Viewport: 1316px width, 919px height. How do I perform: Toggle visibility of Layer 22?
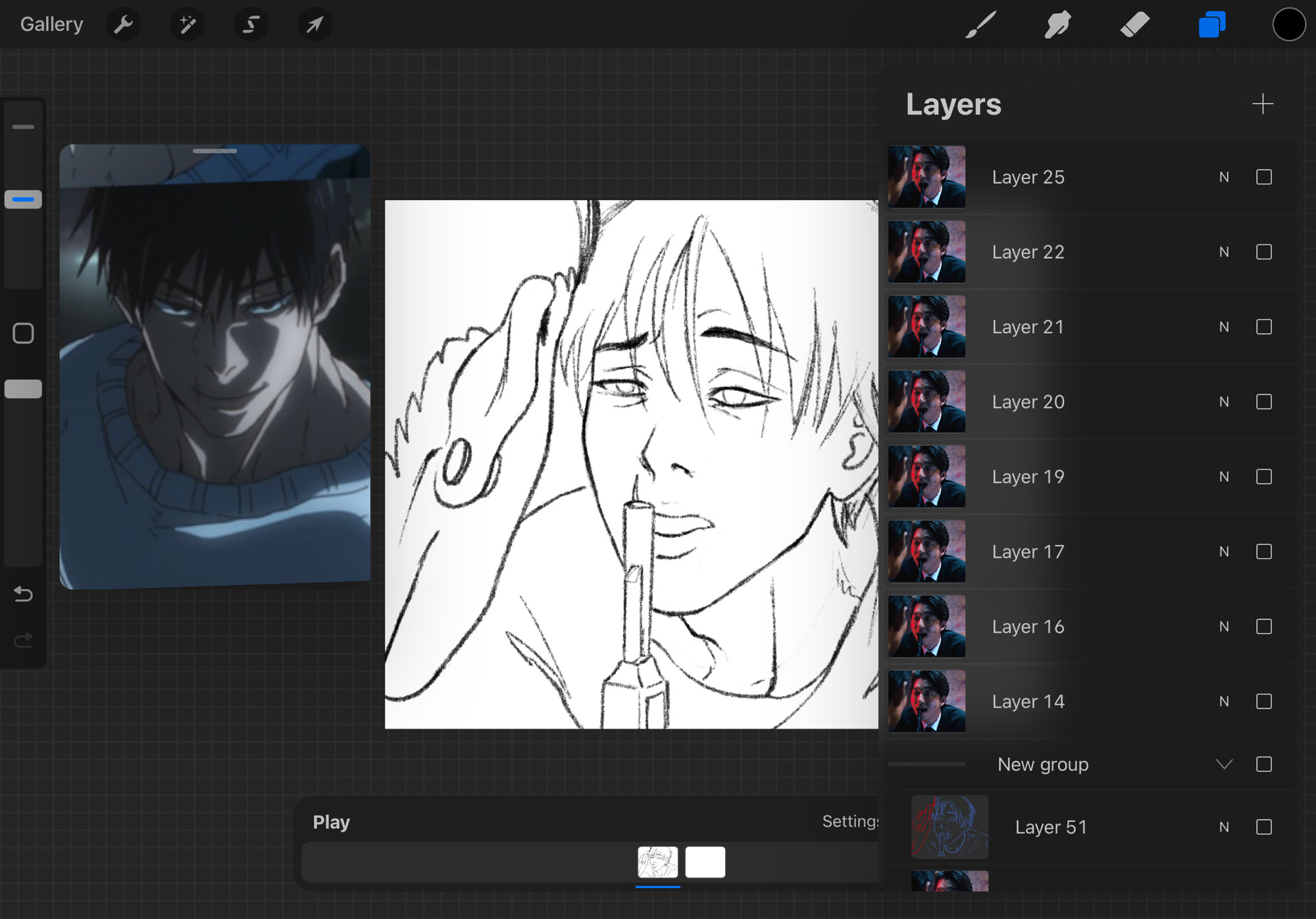coord(1263,252)
